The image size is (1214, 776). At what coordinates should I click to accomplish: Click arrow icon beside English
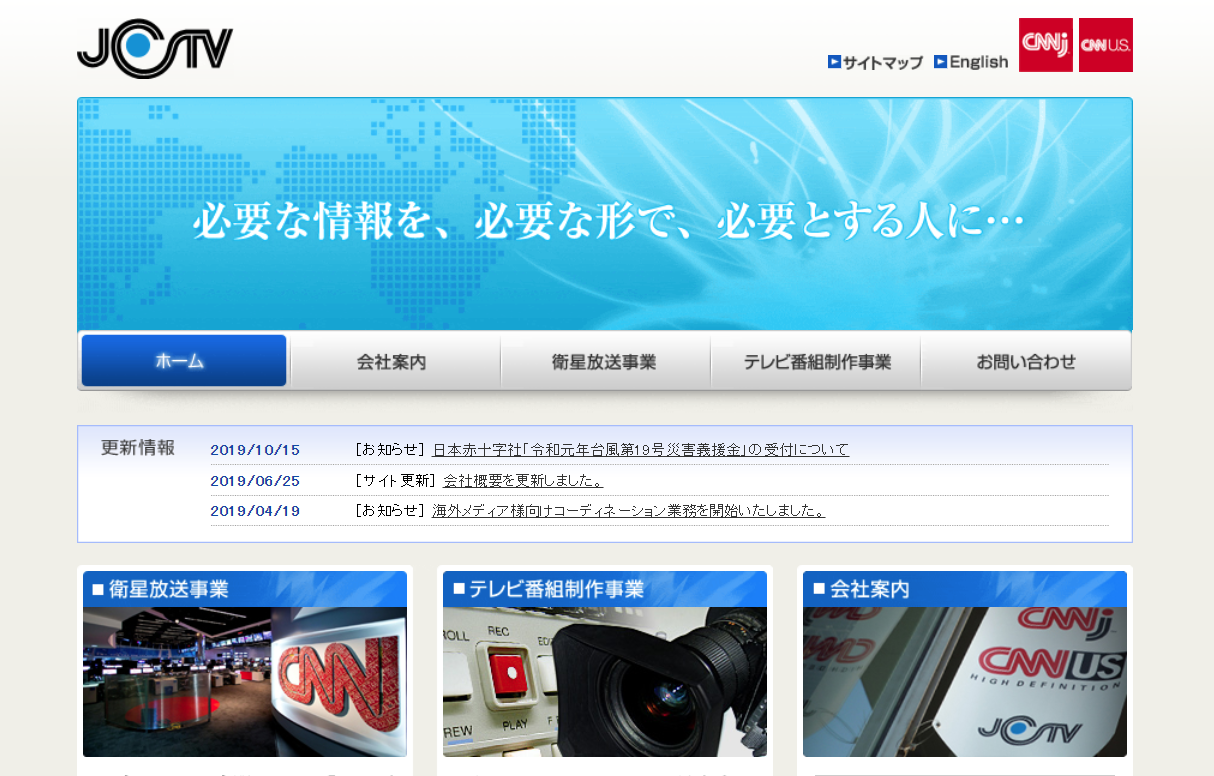tap(940, 62)
